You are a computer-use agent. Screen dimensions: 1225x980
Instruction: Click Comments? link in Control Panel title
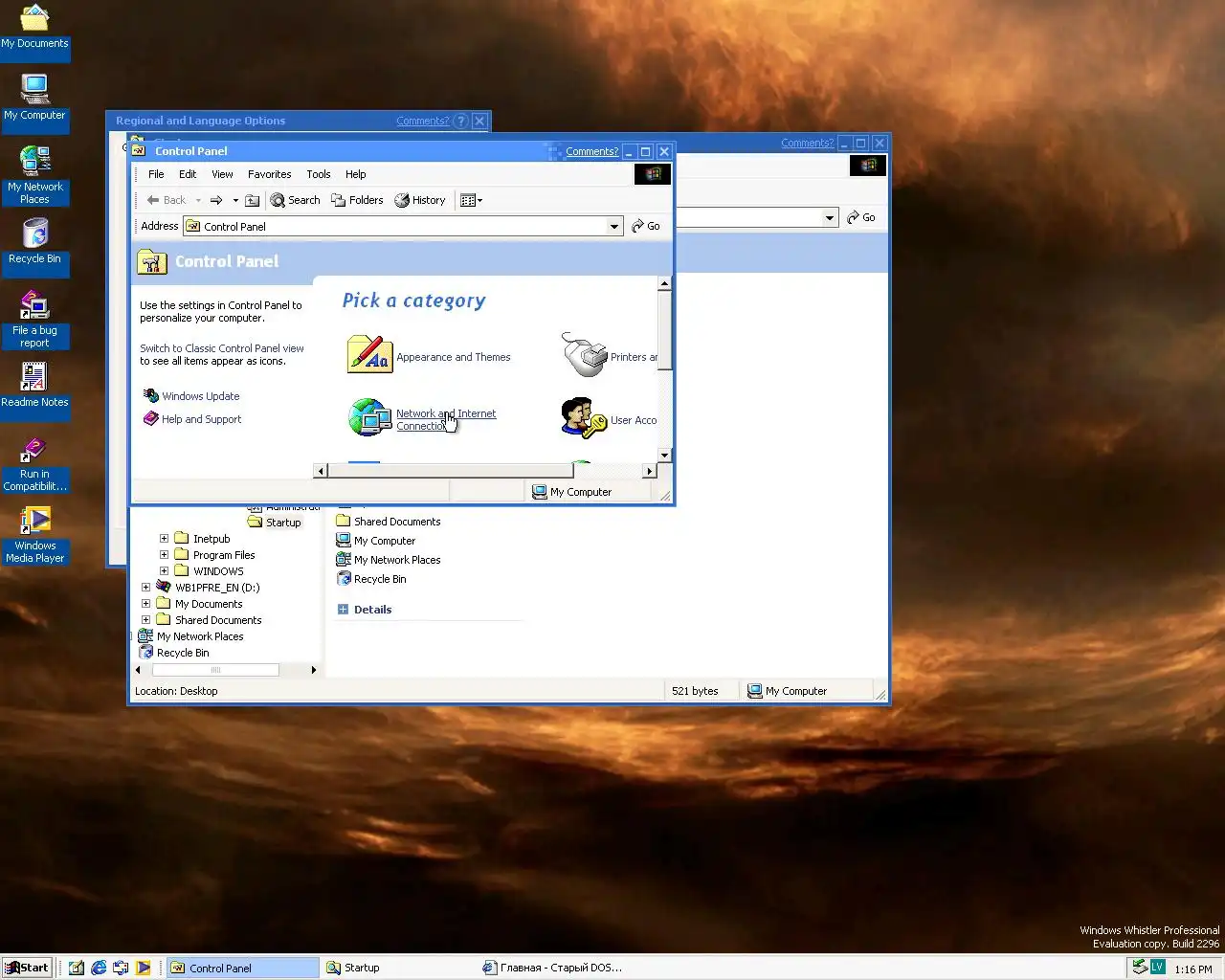(591, 151)
